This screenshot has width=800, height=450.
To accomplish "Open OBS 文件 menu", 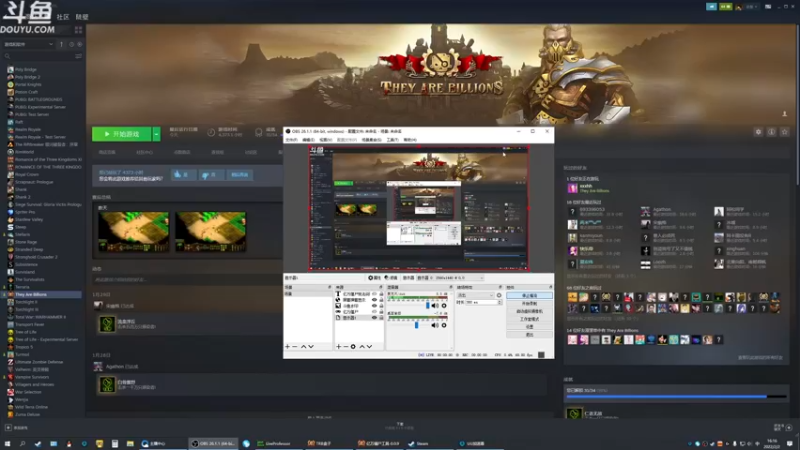I will 291,140.
